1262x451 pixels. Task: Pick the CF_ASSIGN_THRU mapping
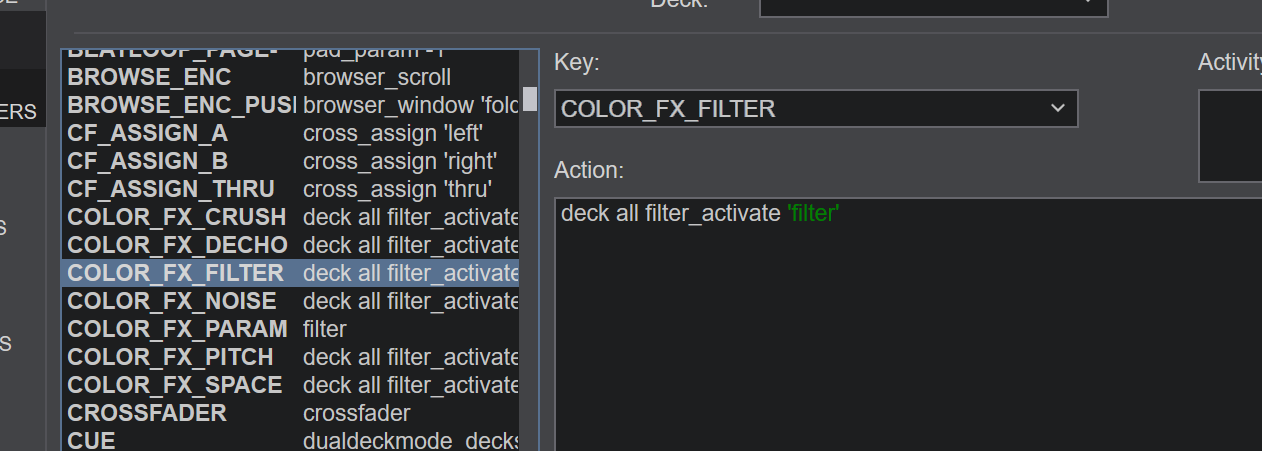click(290, 189)
